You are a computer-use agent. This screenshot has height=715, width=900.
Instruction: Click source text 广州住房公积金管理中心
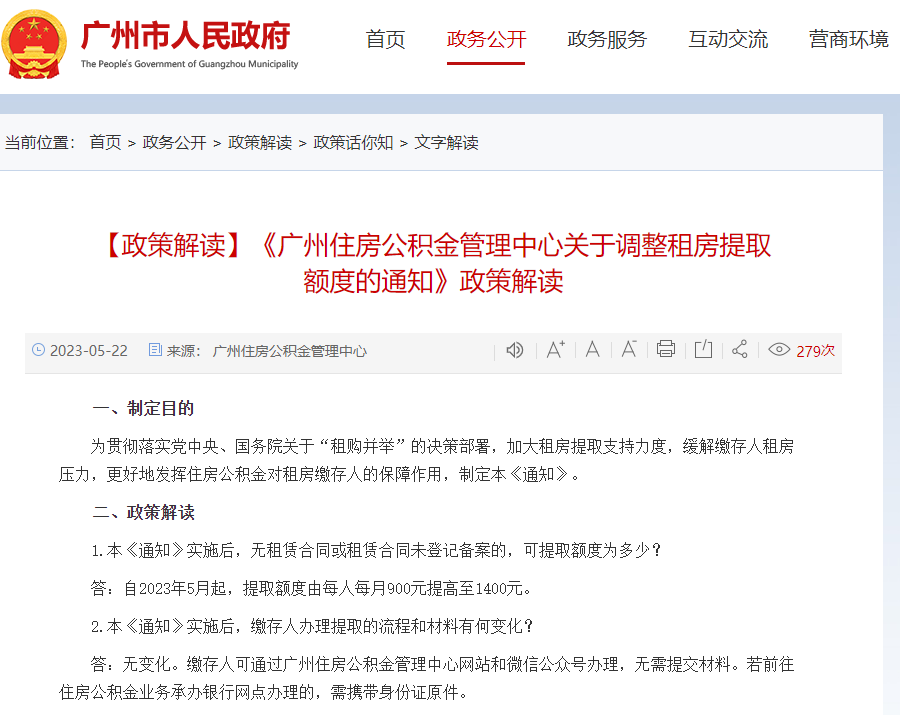point(289,351)
